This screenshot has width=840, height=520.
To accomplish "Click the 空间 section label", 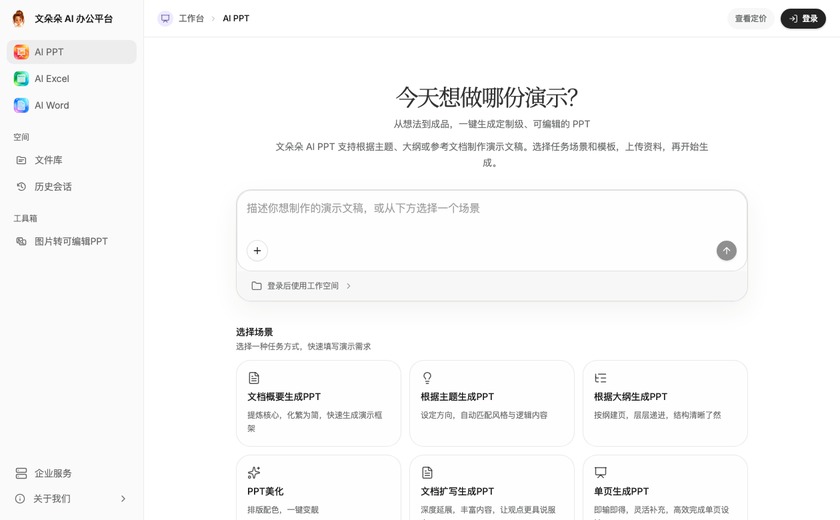I will pyautogui.click(x=21, y=137).
